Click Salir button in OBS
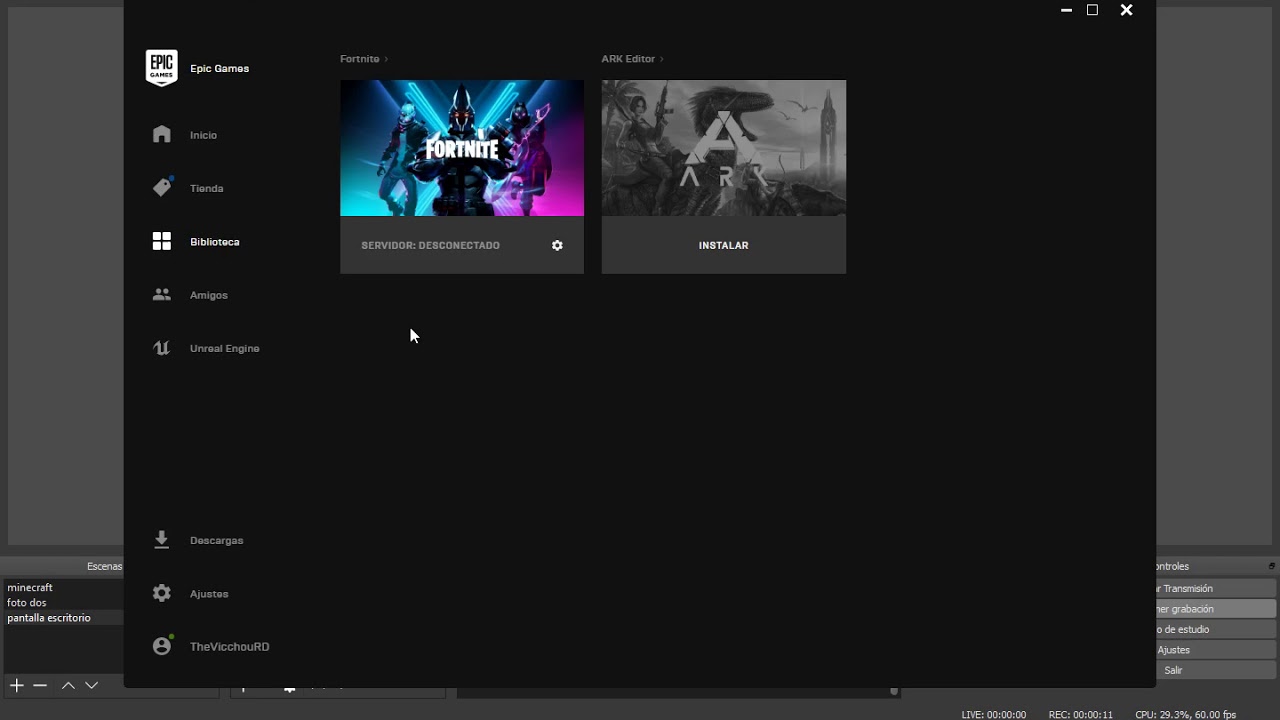 click(x=1216, y=670)
